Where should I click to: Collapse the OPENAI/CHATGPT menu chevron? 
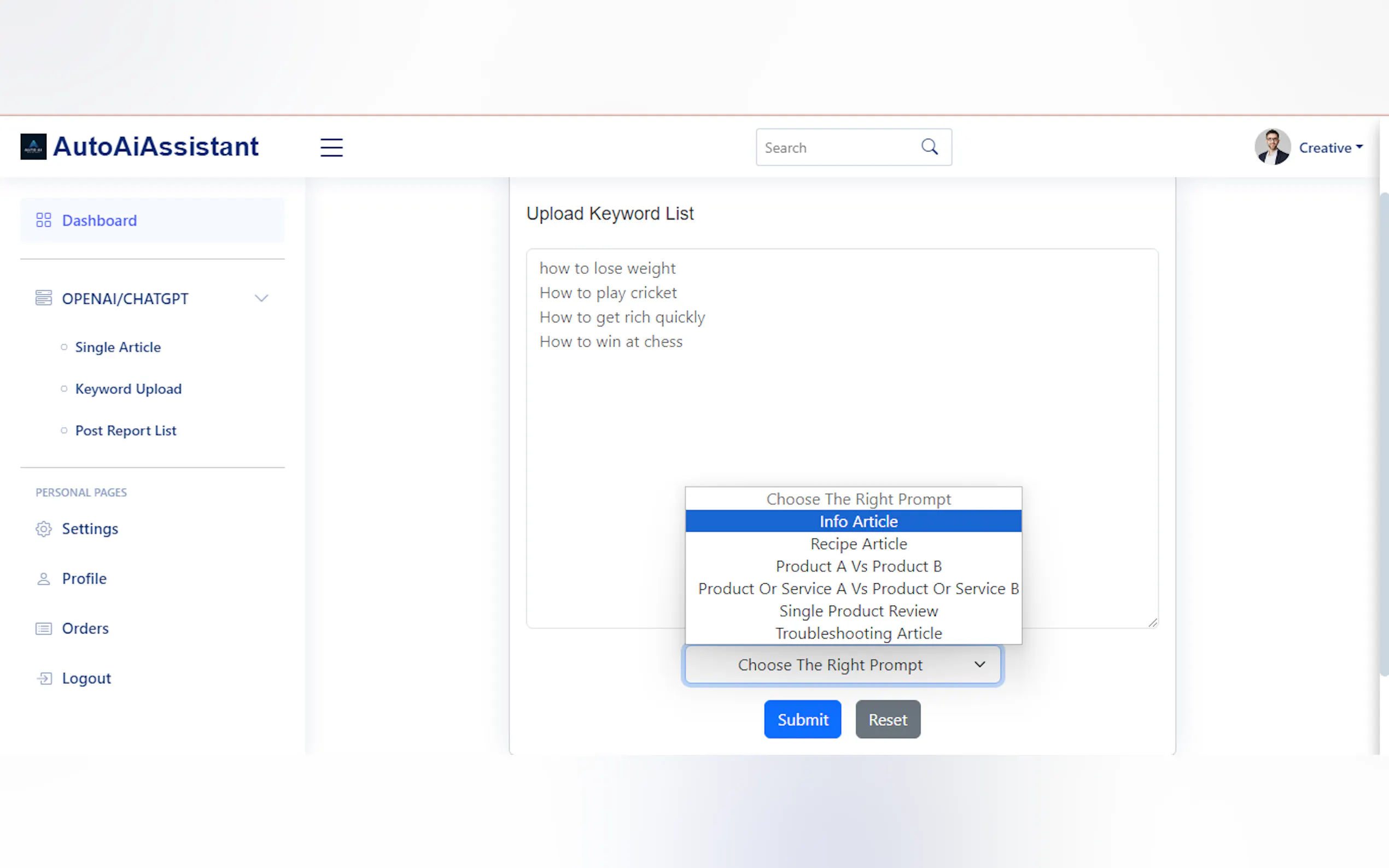pos(261,298)
